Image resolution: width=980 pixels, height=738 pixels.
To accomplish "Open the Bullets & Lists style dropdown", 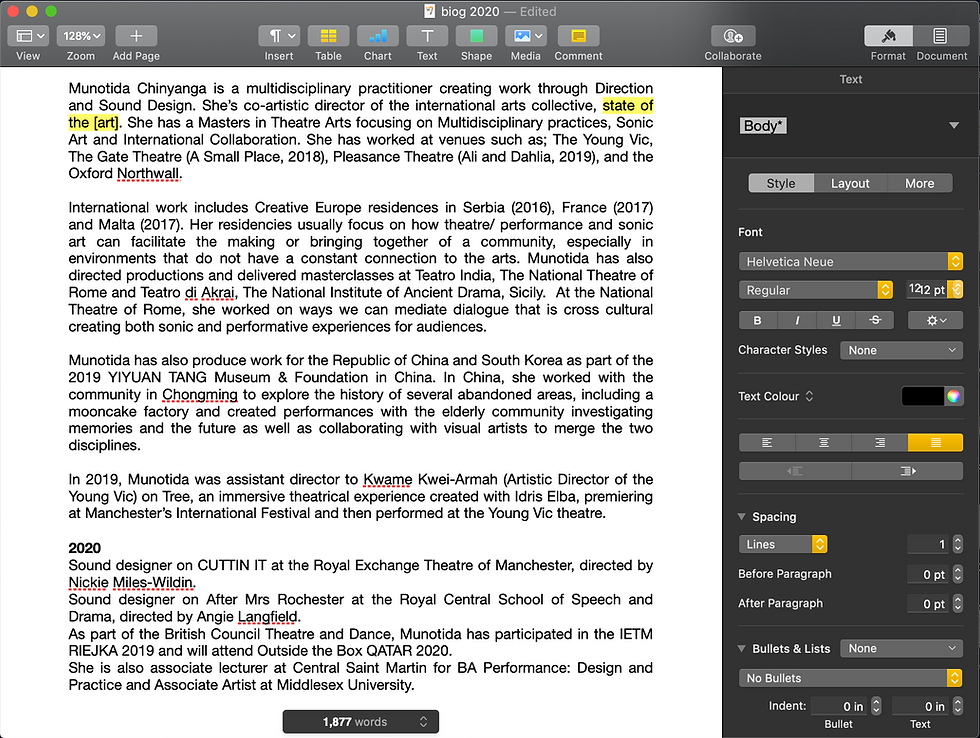I will pos(901,649).
